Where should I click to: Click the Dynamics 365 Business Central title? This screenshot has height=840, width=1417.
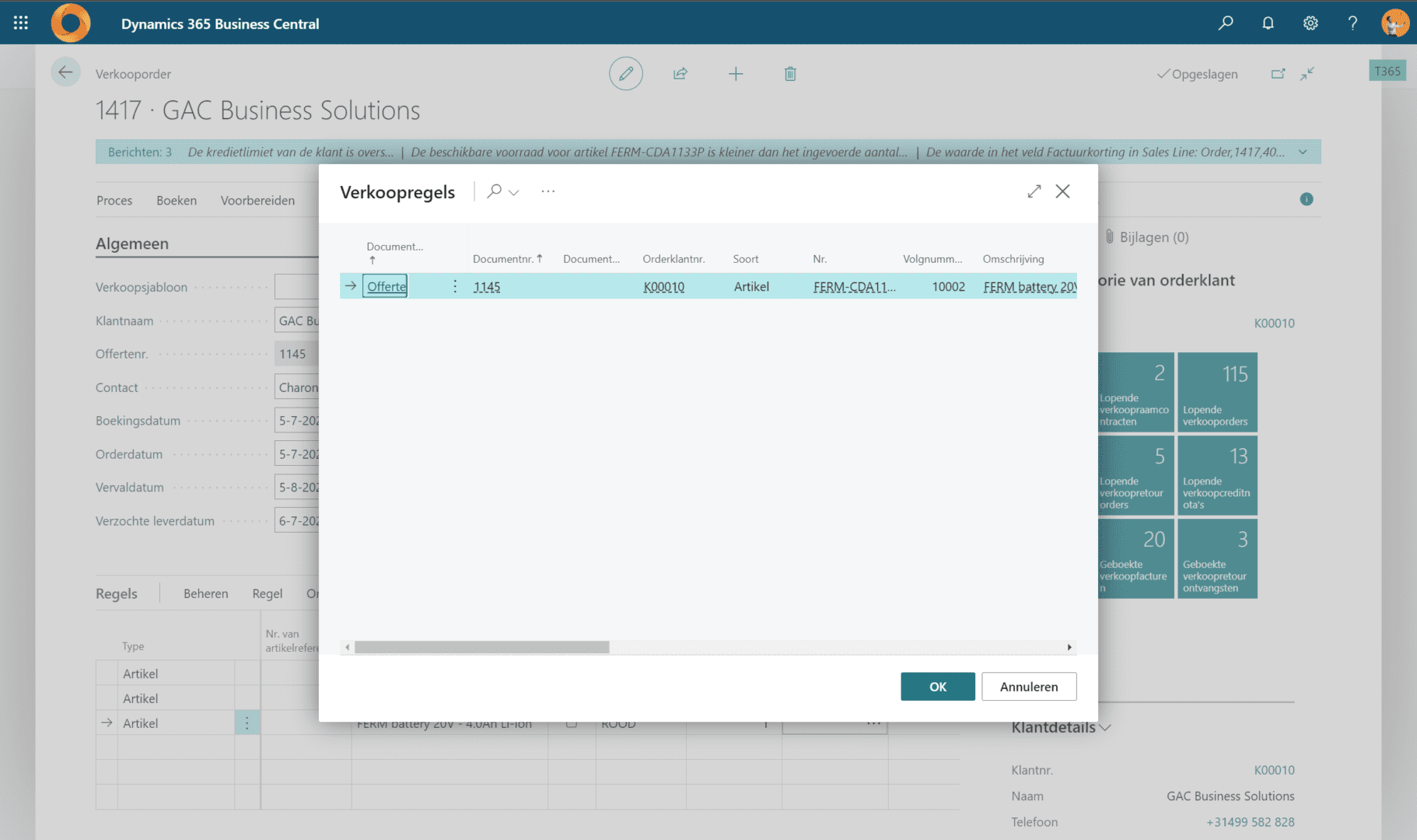pos(220,23)
